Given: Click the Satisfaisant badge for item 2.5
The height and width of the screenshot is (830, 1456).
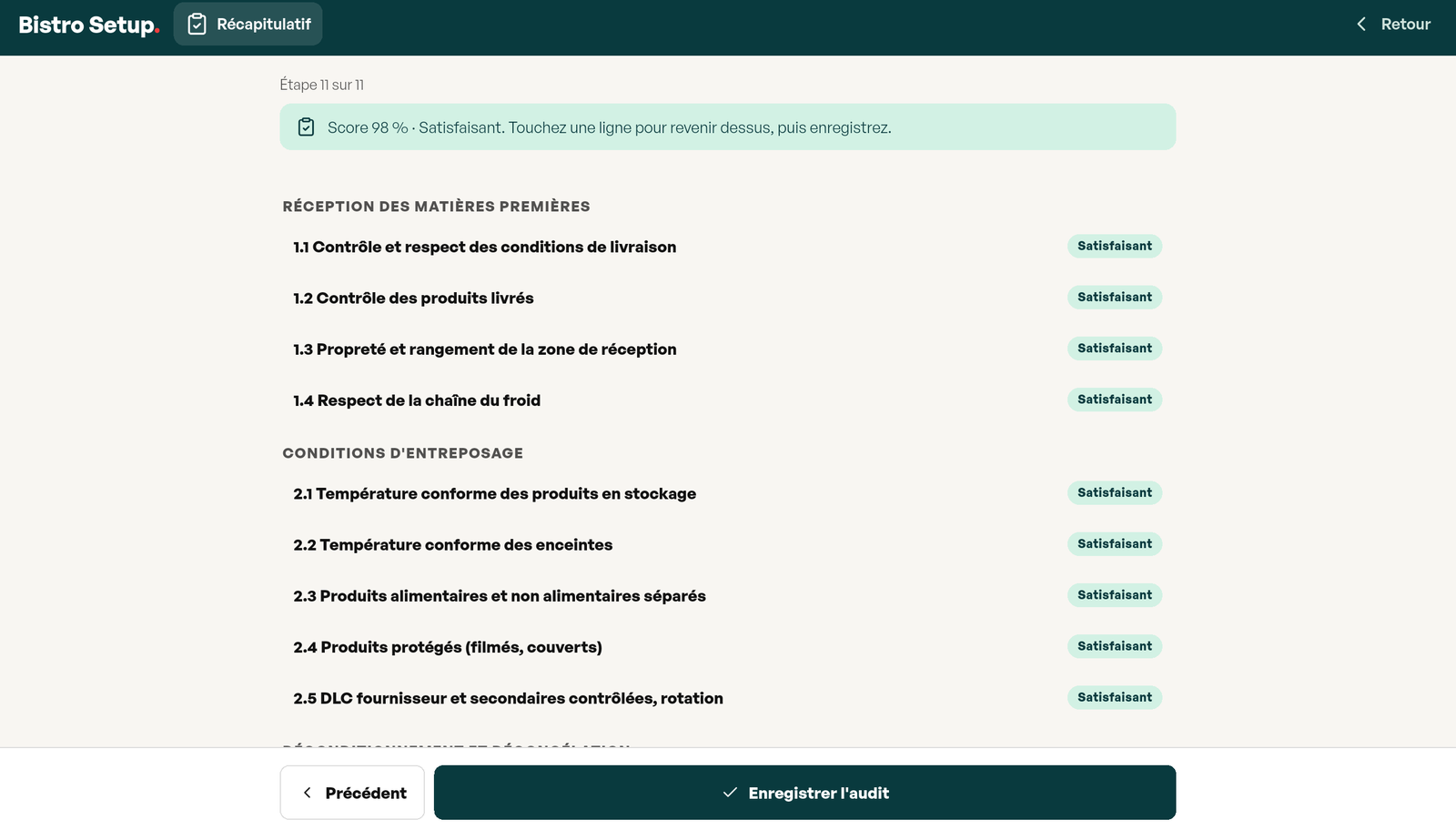Looking at the screenshot, I should (x=1115, y=696).
